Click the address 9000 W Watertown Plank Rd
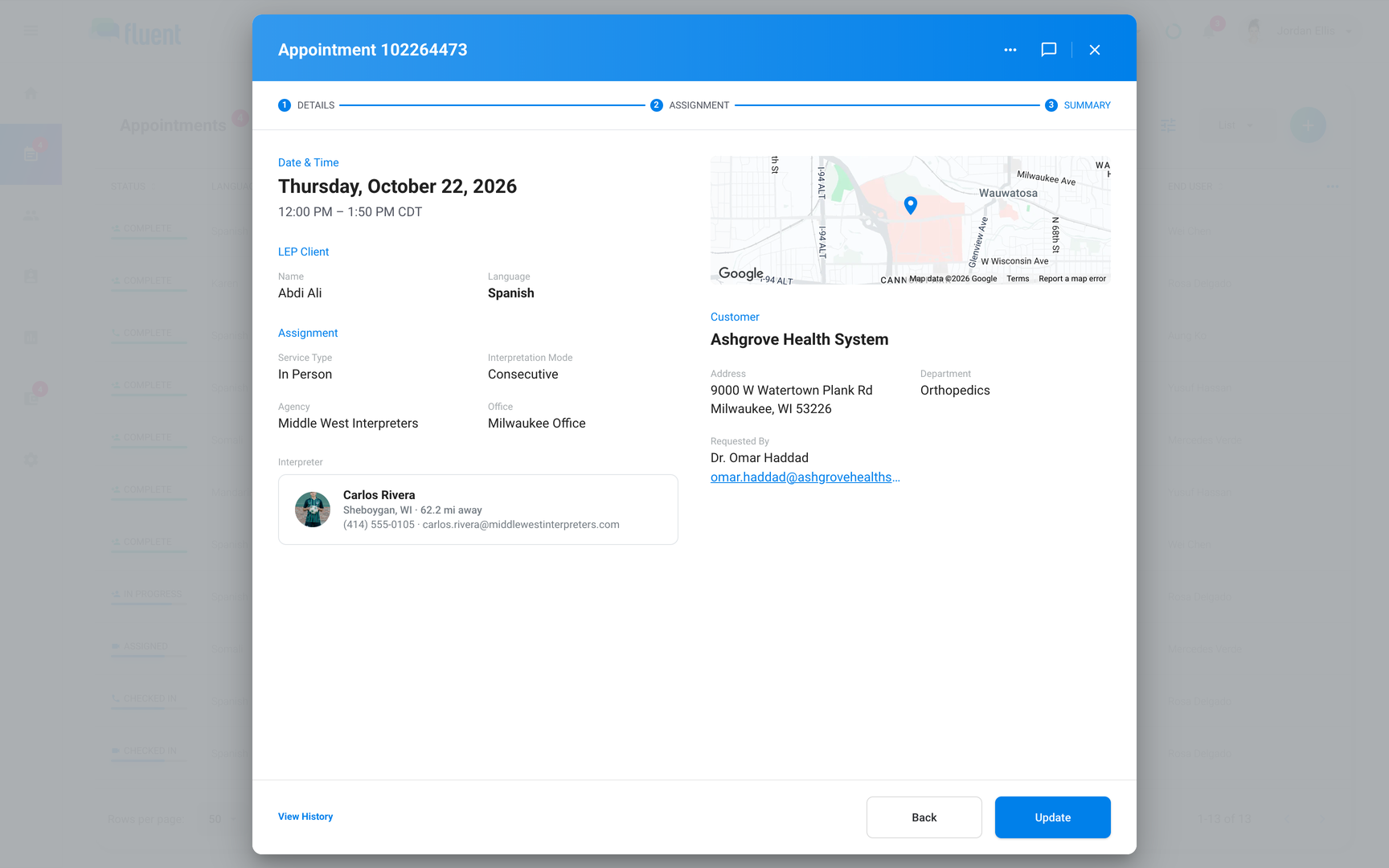1389x868 pixels. pyautogui.click(x=792, y=391)
